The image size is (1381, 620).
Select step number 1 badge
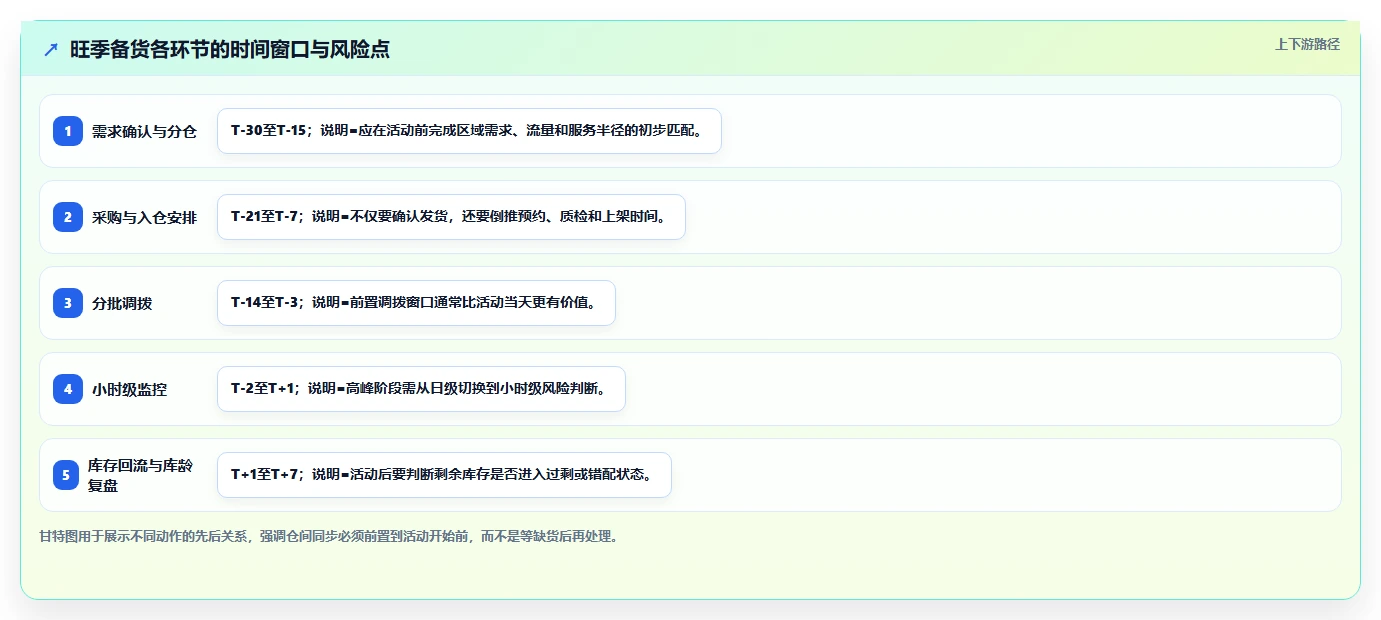68,131
